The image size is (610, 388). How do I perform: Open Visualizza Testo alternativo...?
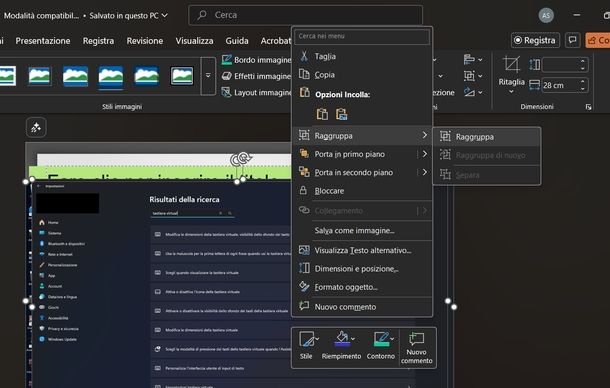tap(362, 250)
